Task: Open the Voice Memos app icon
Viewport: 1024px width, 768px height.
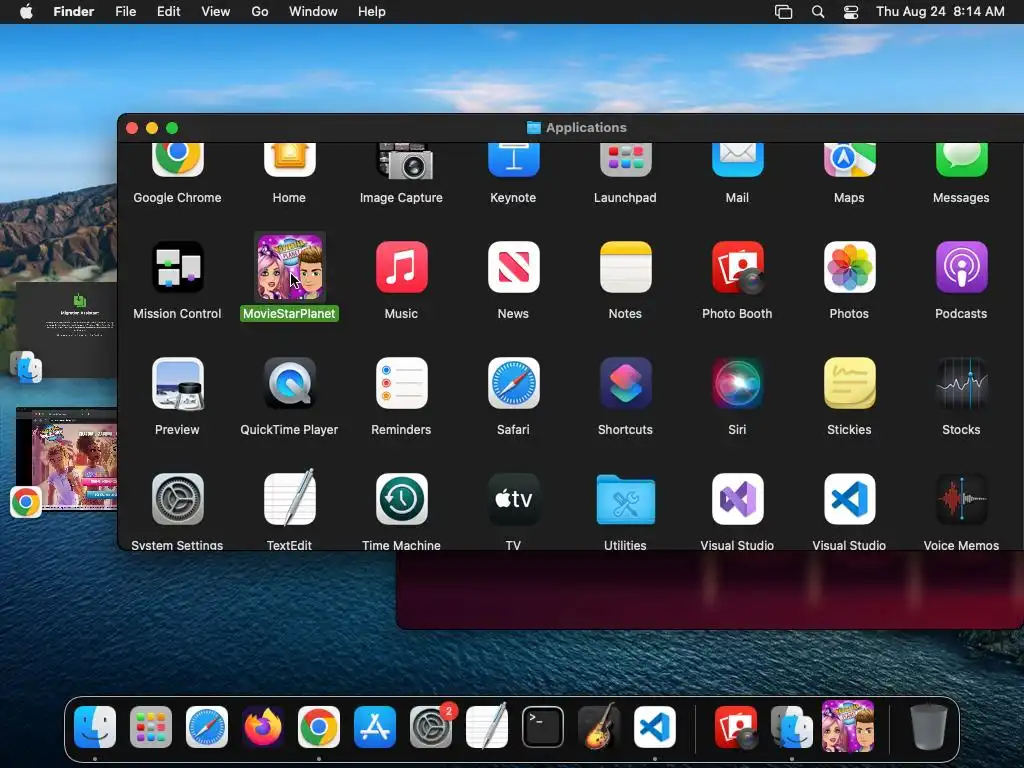Action: (x=961, y=499)
